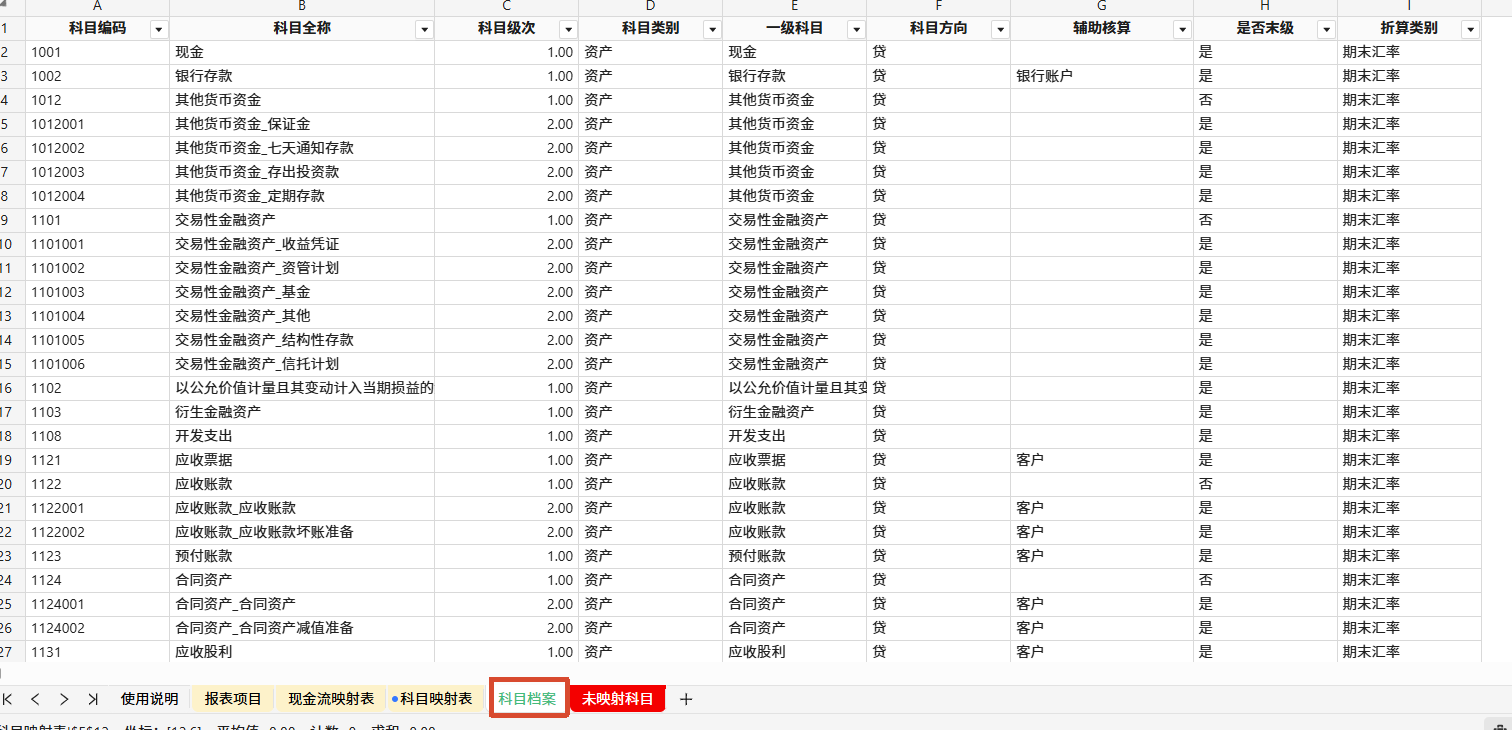Click cell with code 1002

click(97, 76)
